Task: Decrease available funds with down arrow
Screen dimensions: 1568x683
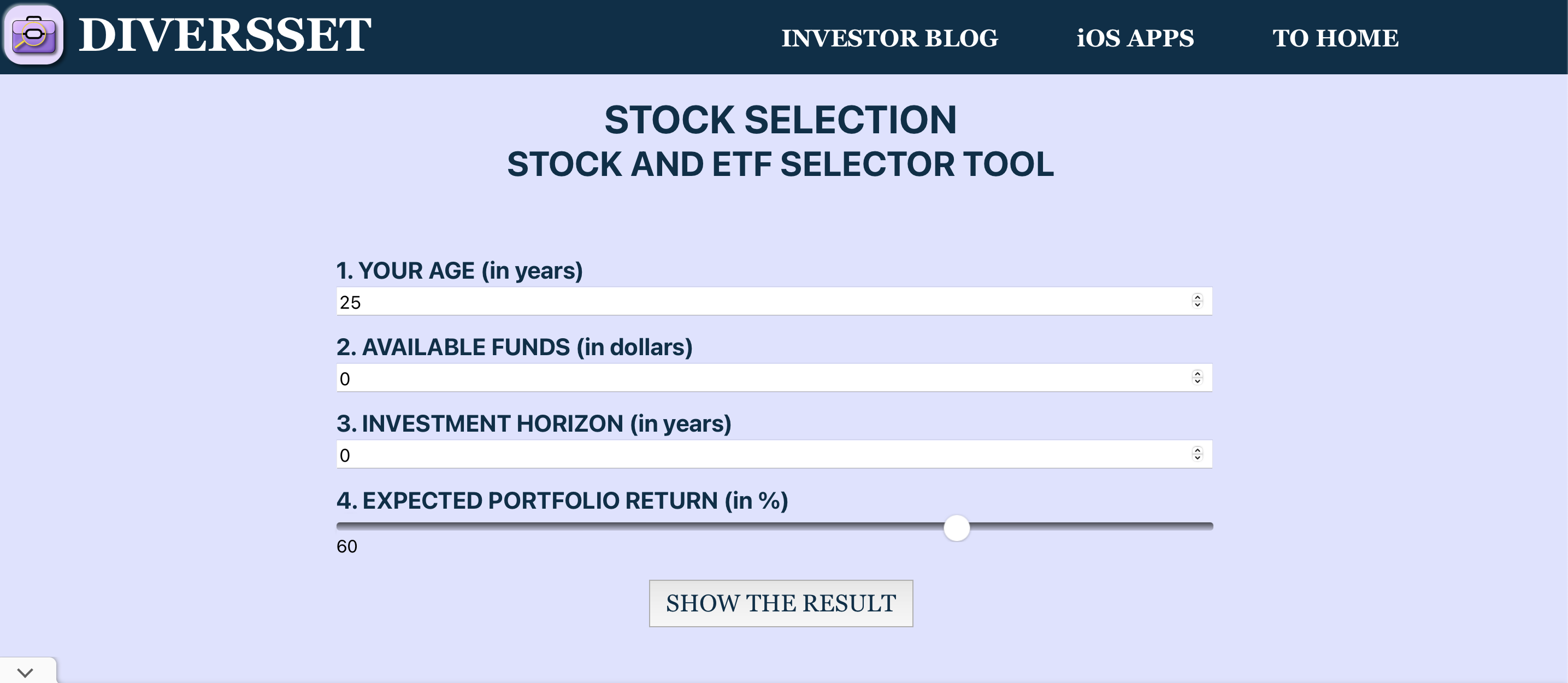Action: 1197,382
